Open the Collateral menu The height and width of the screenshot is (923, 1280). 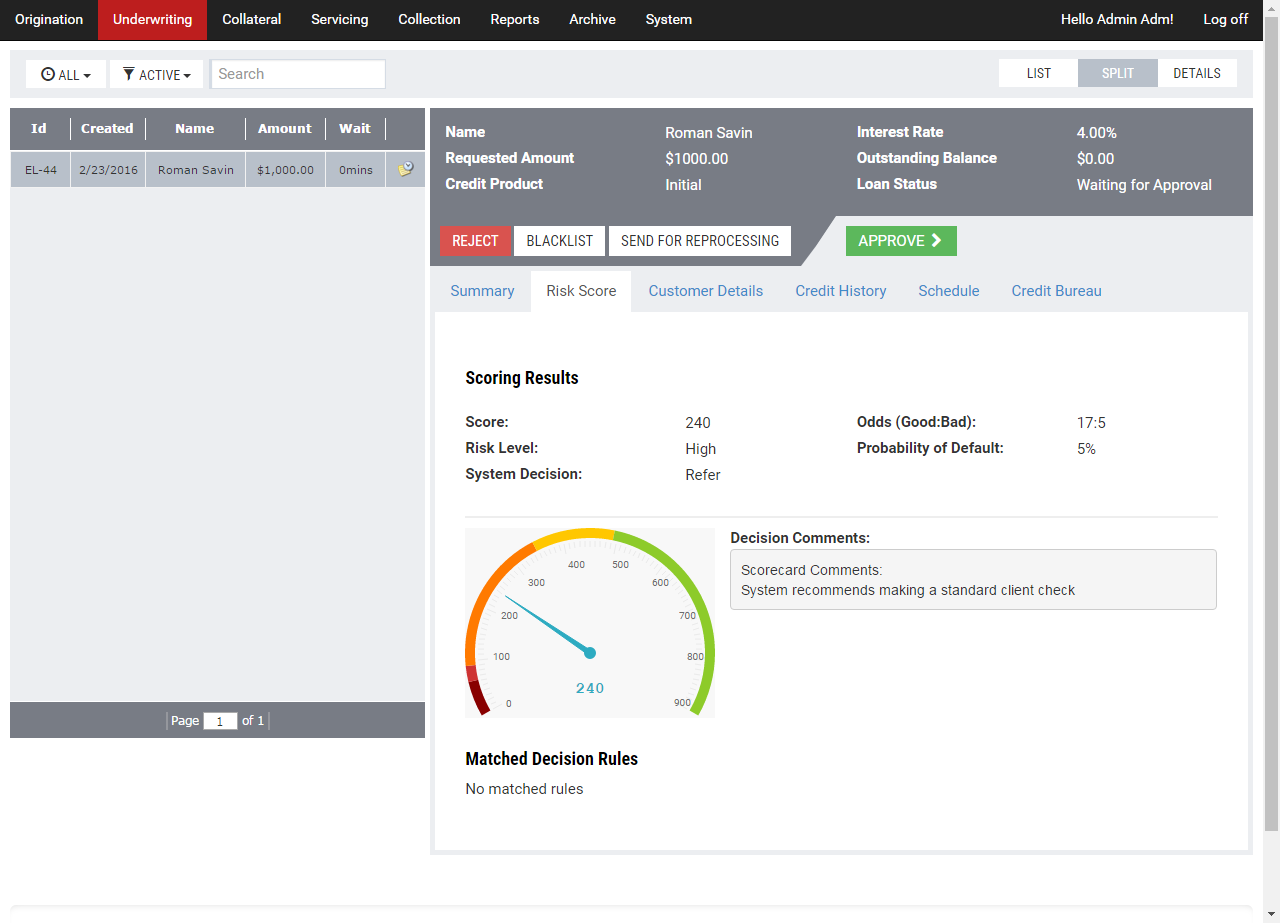[252, 20]
